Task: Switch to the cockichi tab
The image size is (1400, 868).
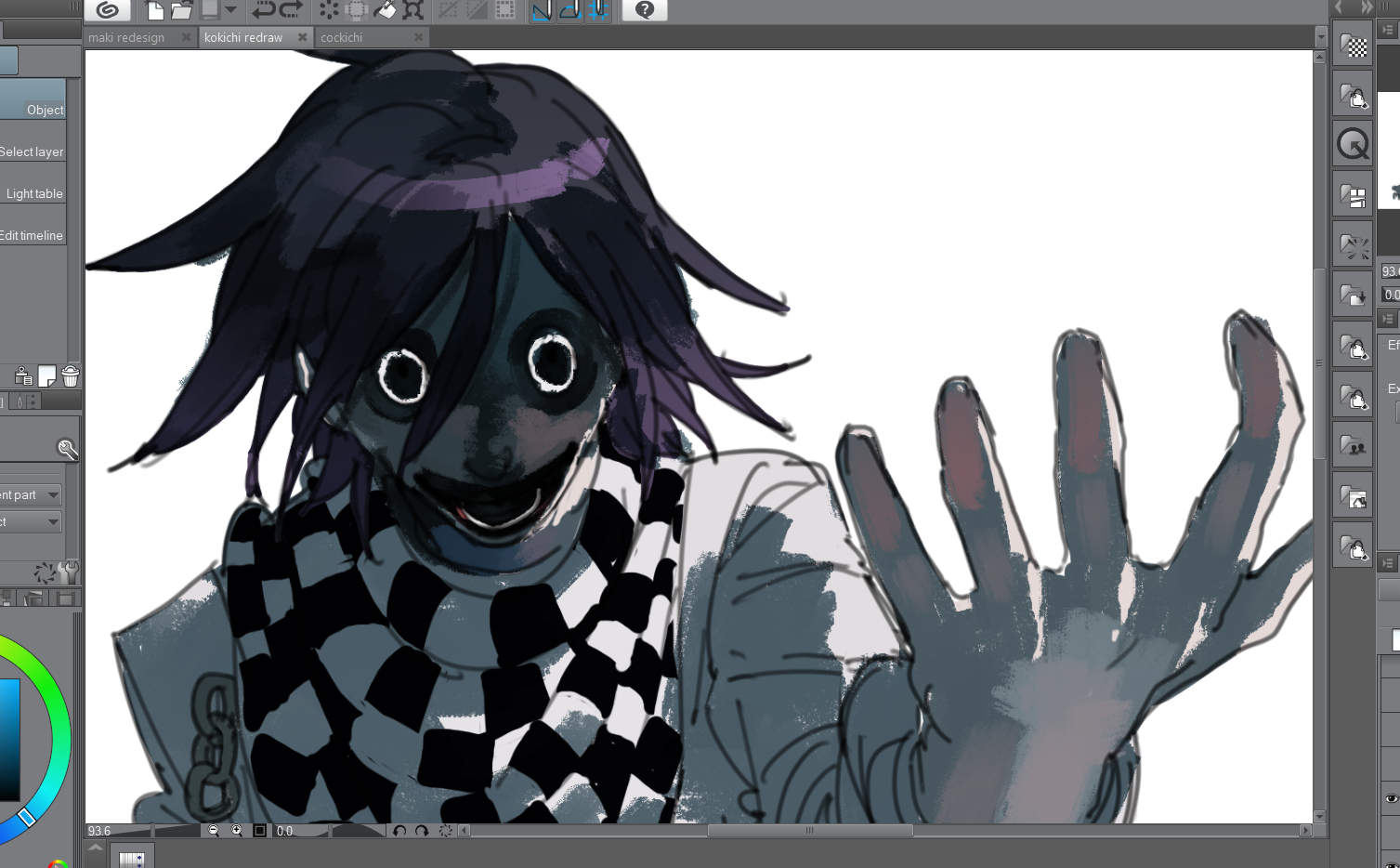Action: [341, 38]
